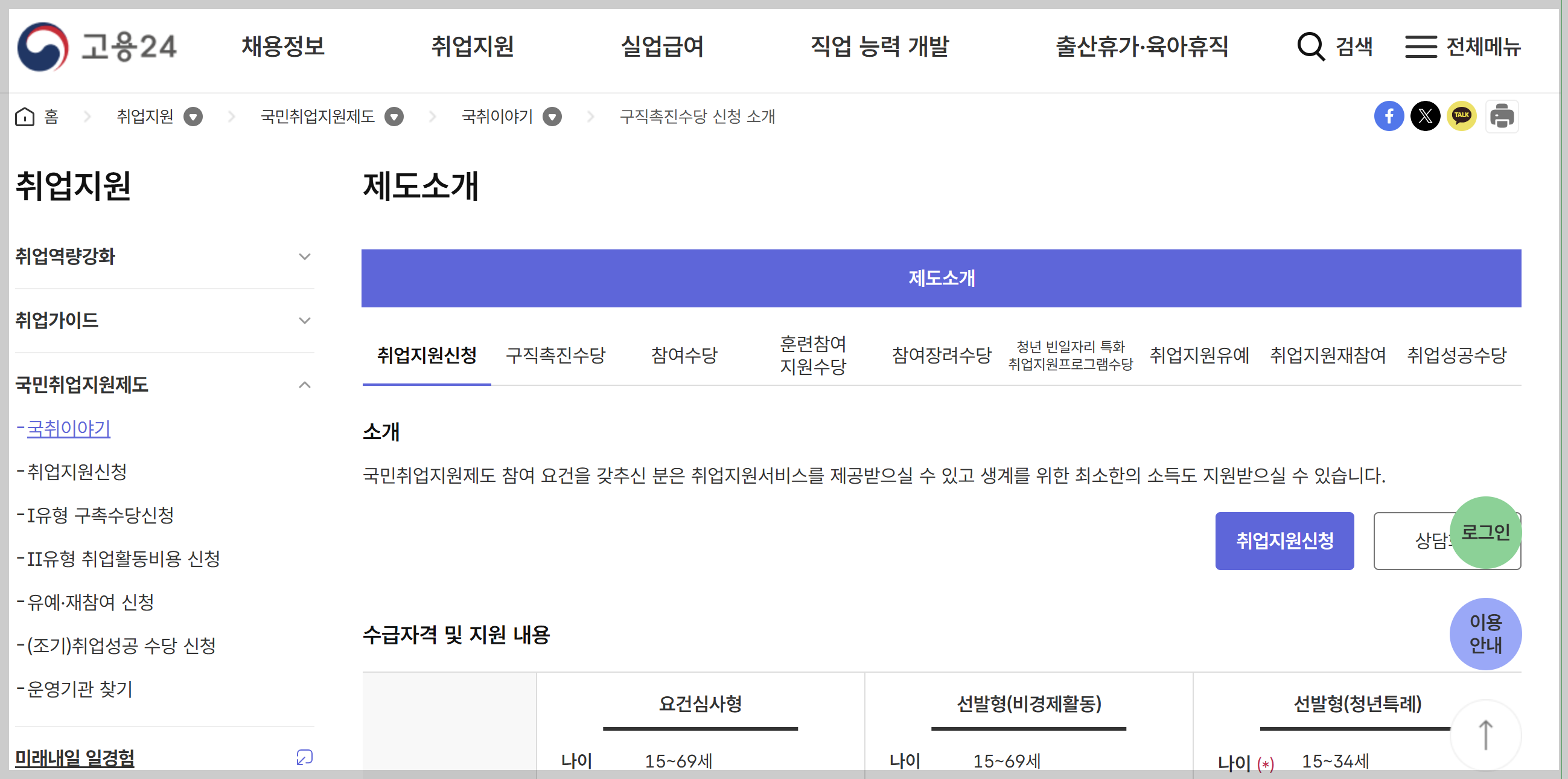Print the page with printer icon
The height and width of the screenshot is (779, 1568).
tap(1502, 116)
